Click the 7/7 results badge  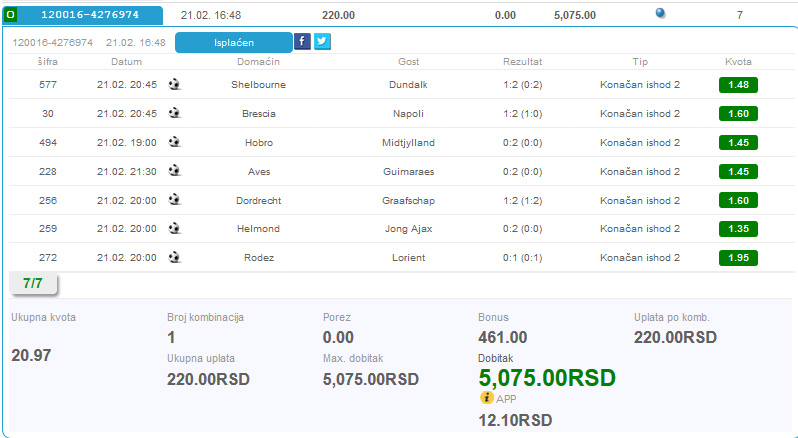[x=33, y=284]
